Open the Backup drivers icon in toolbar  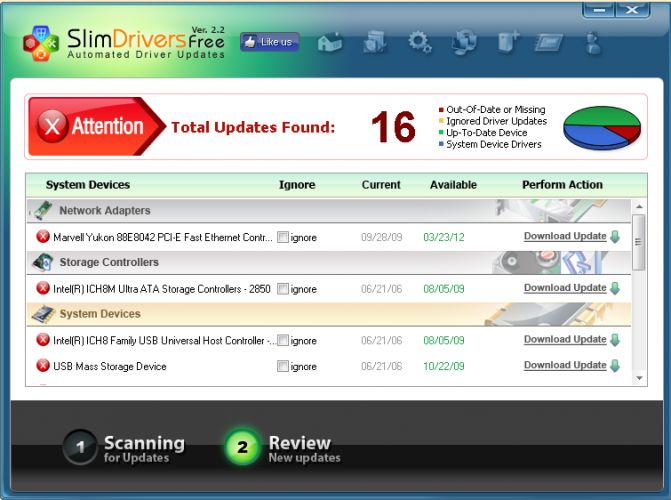[375, 42]
